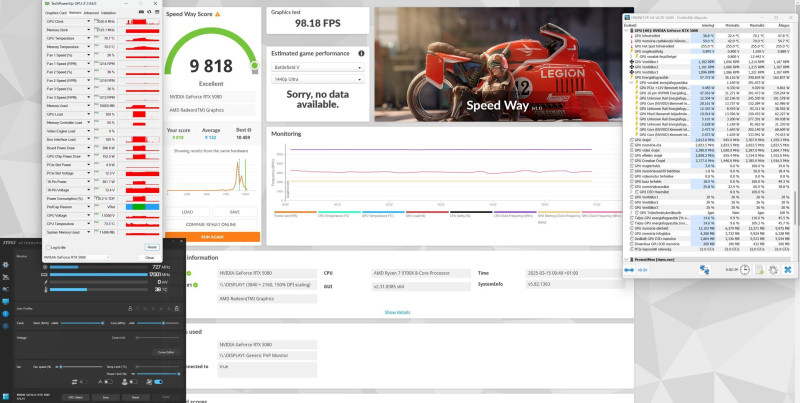Open the GPU Clock sensor dropdown arrow
This screenshot has width=800, height=403.
[x=89, y=21]
